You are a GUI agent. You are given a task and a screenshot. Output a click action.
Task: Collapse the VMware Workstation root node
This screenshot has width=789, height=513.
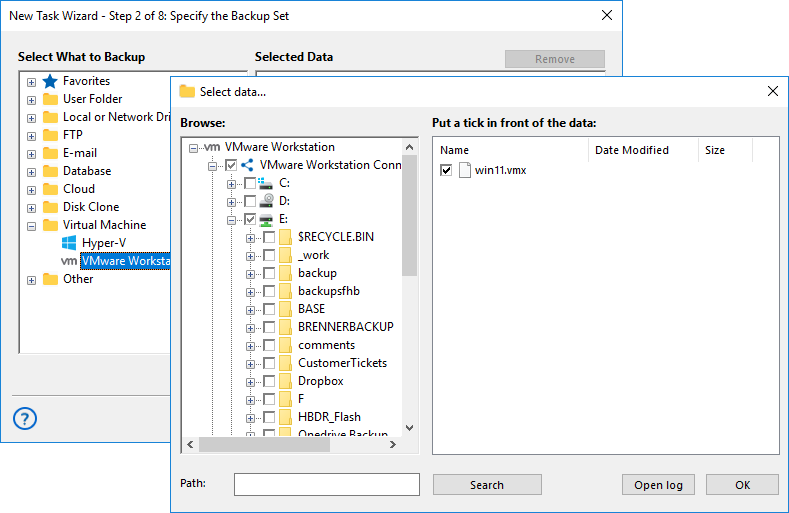pos(193,148)
